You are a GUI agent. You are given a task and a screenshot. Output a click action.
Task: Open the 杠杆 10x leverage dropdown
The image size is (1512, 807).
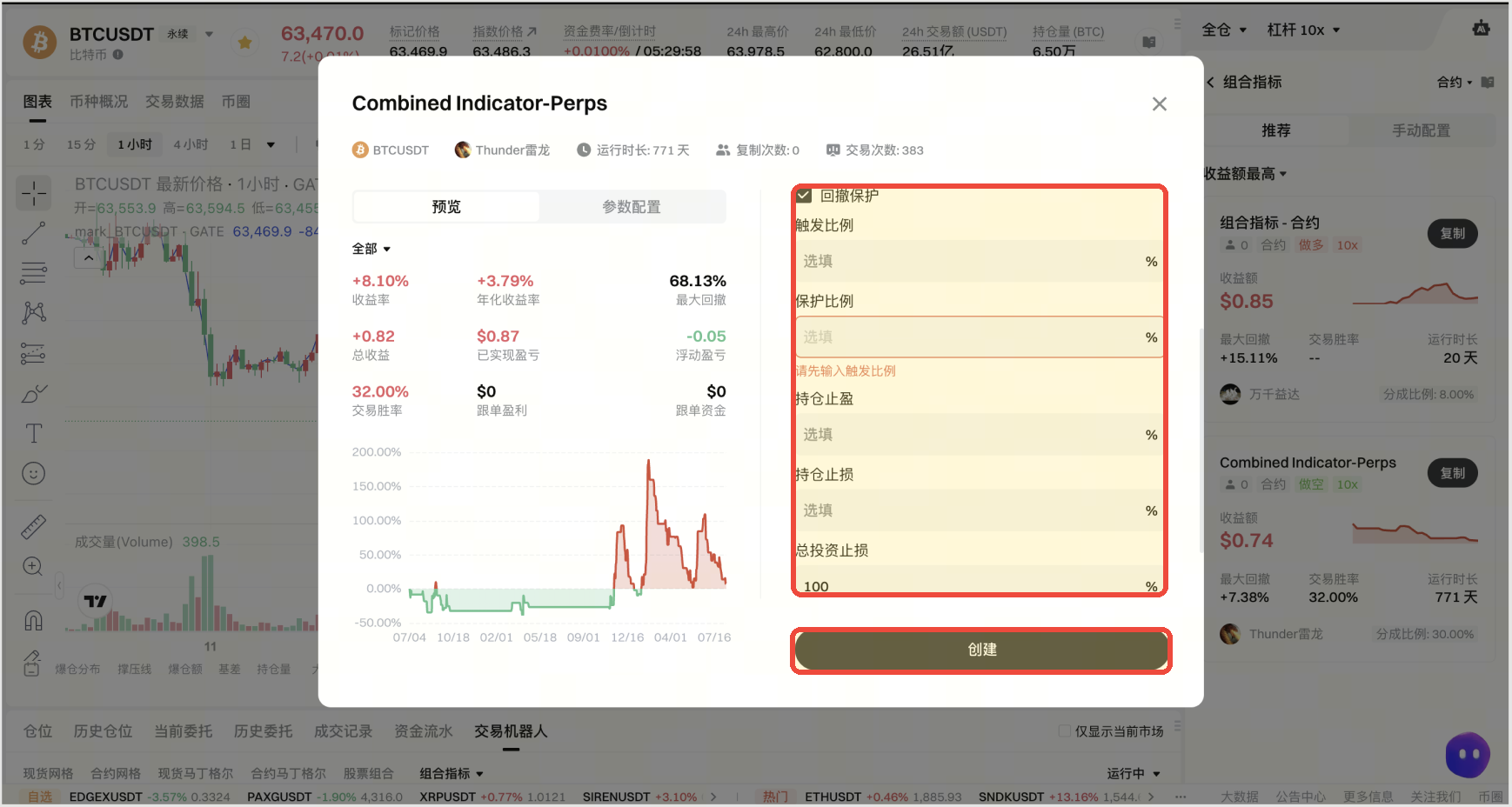(x=1303, y=30)
